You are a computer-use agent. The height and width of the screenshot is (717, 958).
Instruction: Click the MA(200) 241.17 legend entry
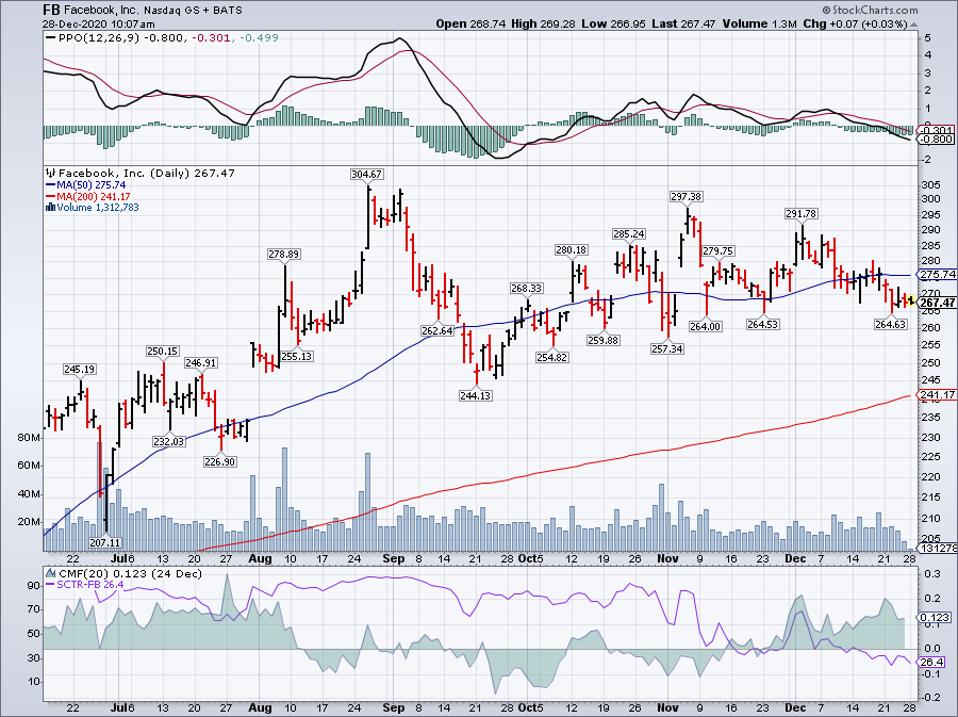click(93, 197)
